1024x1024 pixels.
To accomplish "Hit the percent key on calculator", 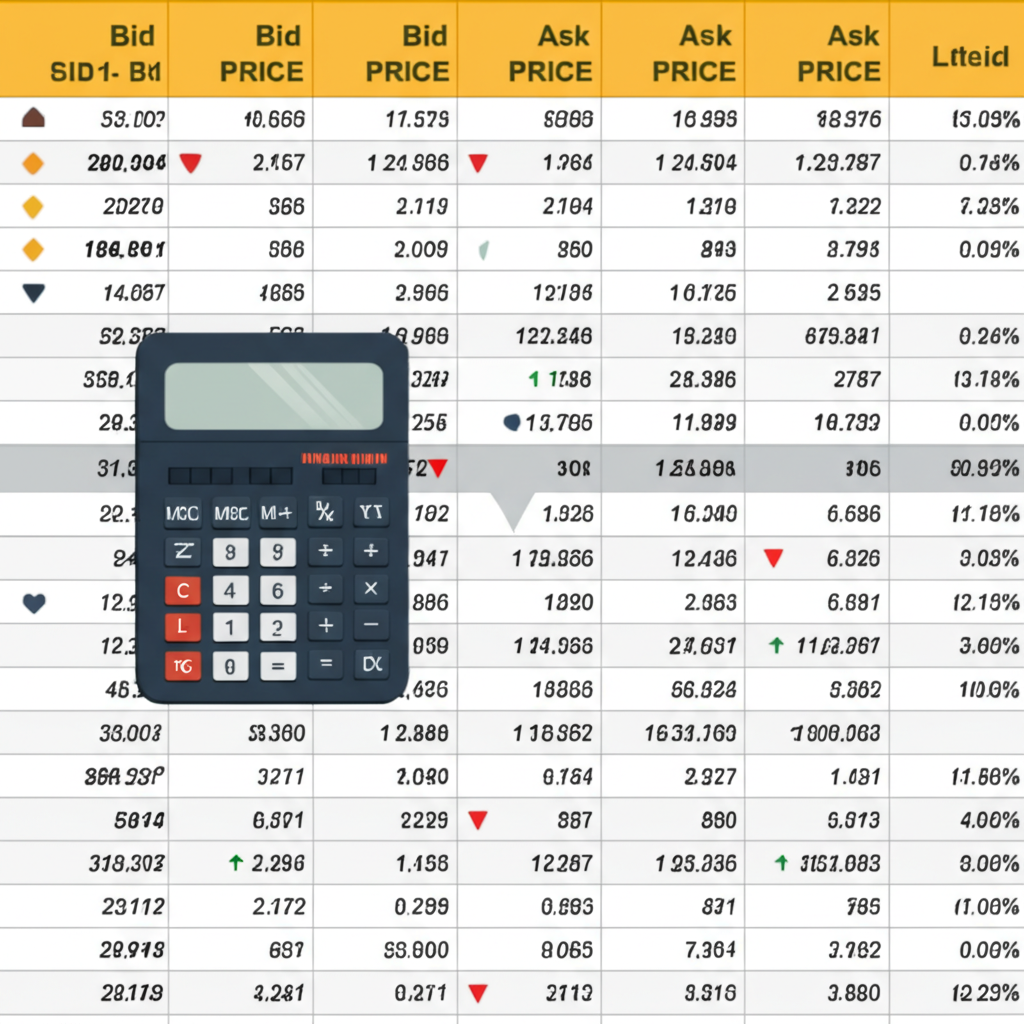I will coord(324,514).
